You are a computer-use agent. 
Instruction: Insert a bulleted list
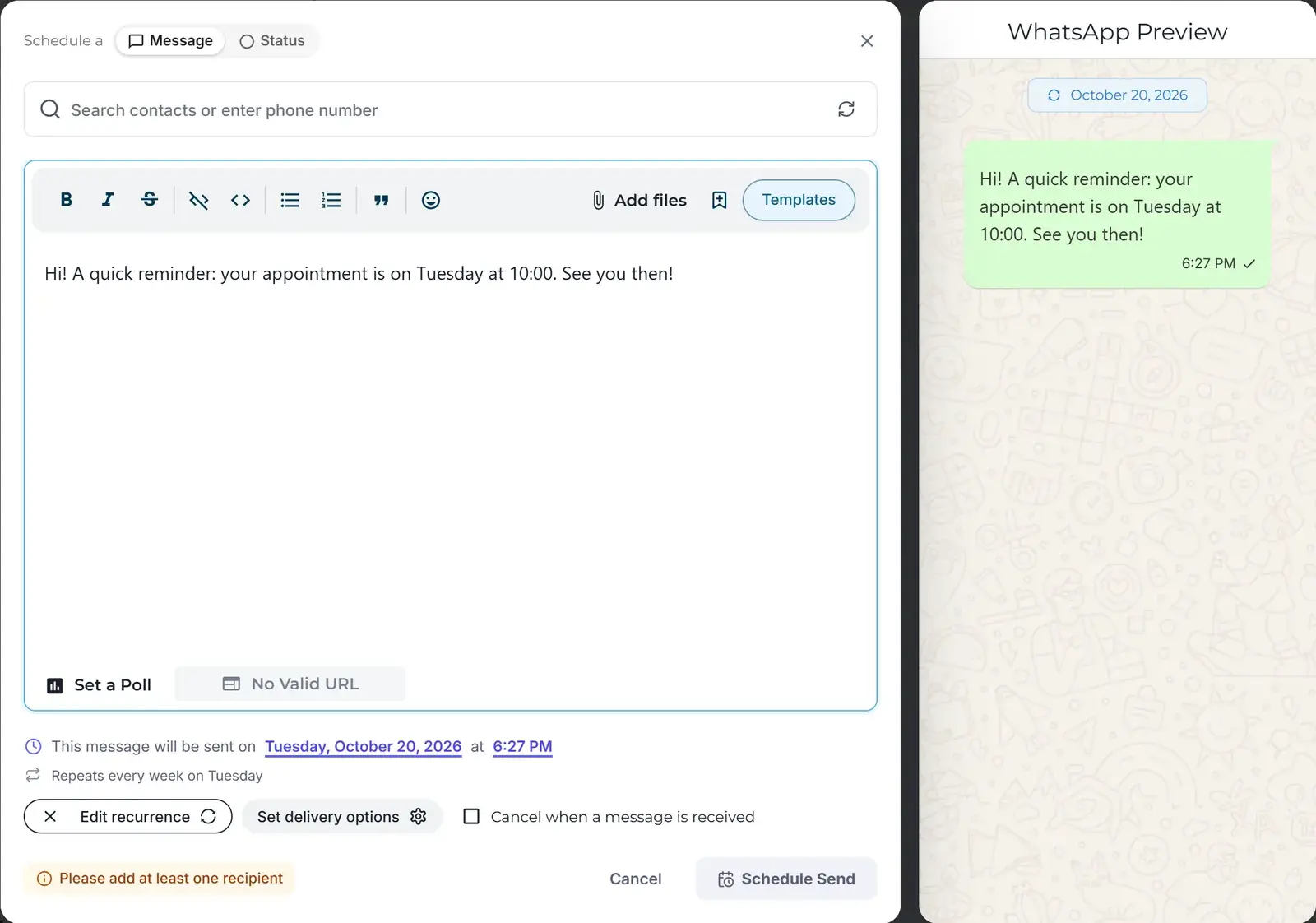click(x=290, y=200)
